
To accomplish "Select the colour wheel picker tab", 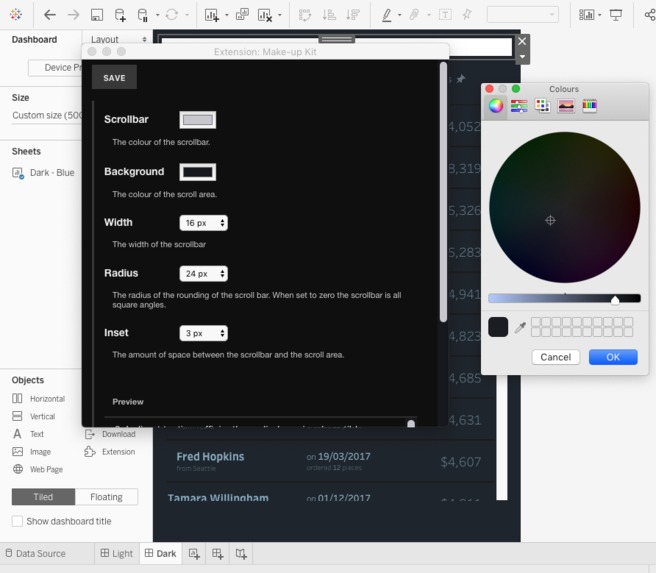I will [496, 106].
